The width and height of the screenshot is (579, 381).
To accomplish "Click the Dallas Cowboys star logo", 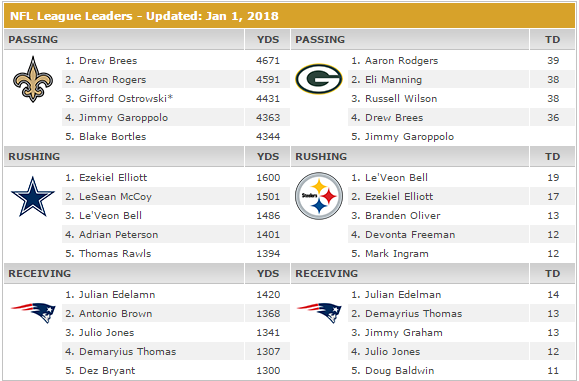I will pyautogui.click(x=33, y=196).
